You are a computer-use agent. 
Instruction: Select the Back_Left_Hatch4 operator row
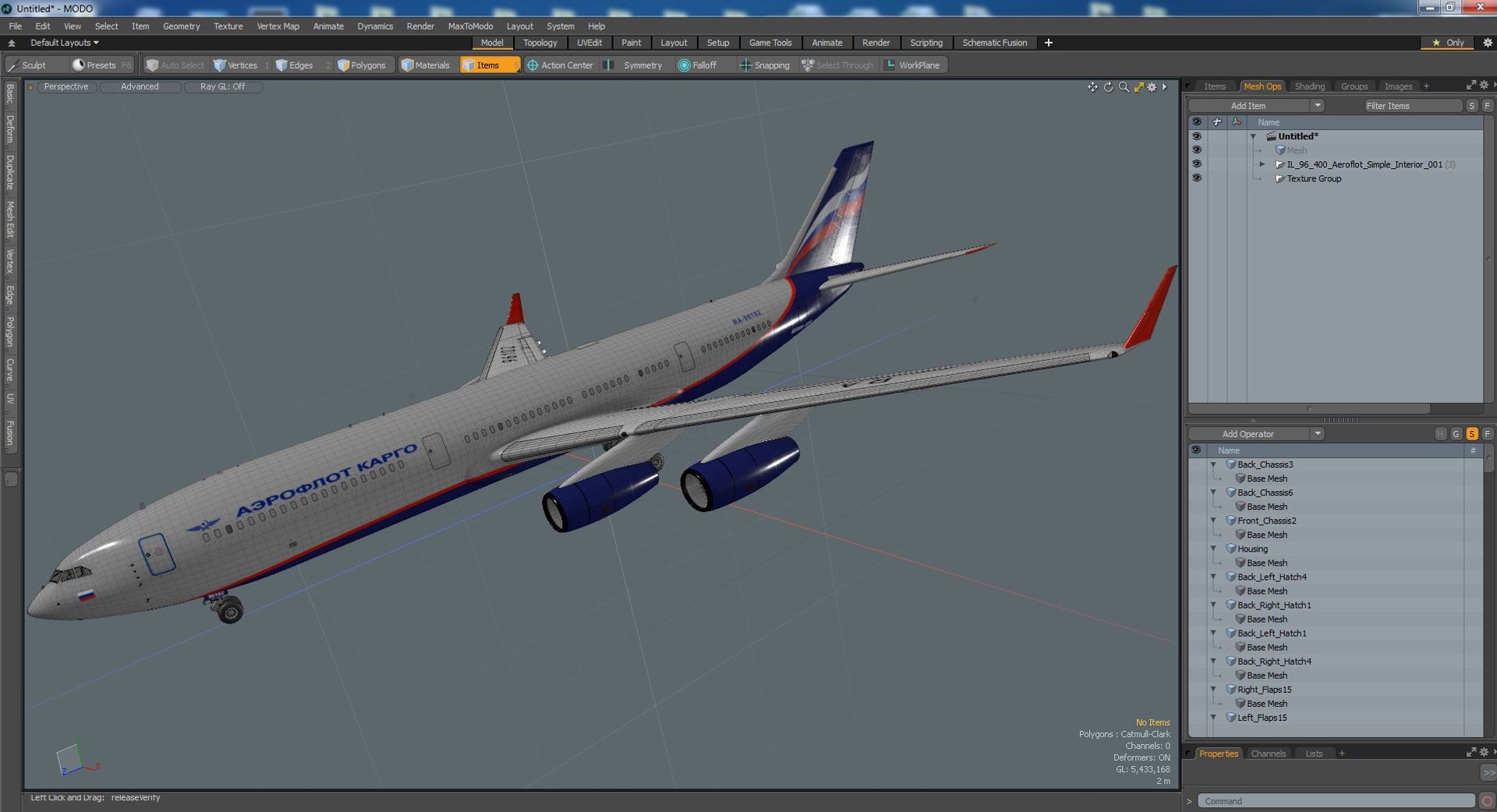[x=1336, y=577]
